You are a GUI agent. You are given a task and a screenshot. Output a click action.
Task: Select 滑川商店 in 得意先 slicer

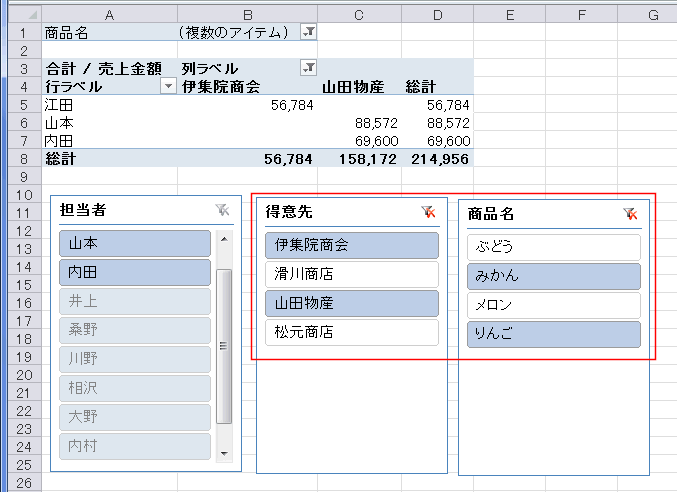(x=352, y=274)
